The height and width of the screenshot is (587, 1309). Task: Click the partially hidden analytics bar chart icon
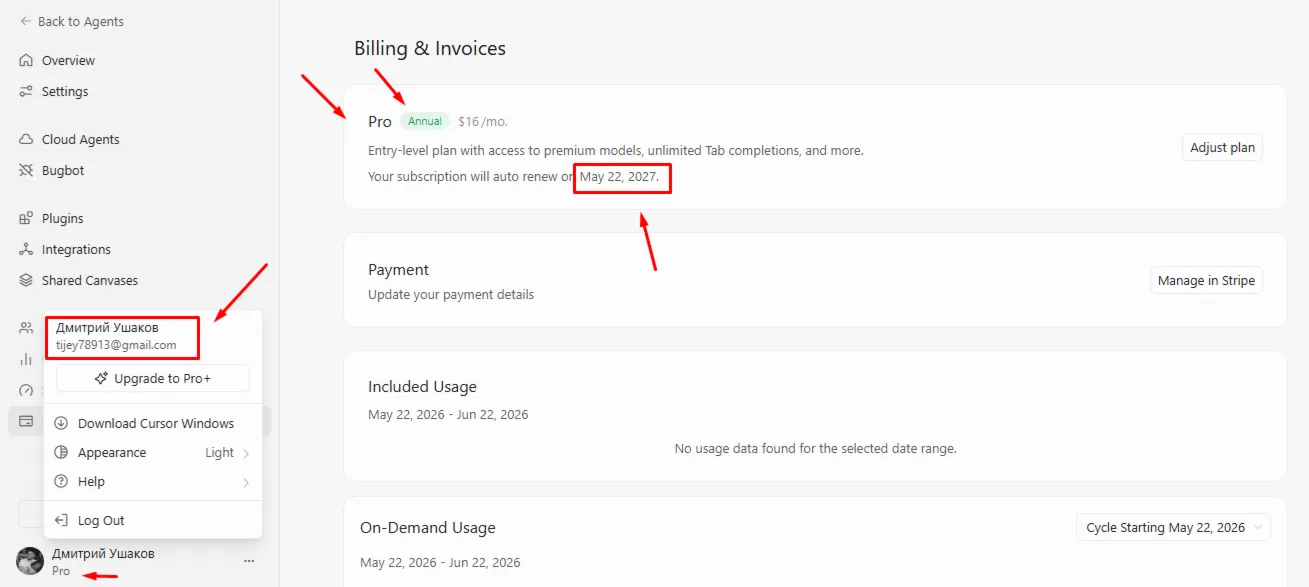pyautogui.click(x=26, y=359)
